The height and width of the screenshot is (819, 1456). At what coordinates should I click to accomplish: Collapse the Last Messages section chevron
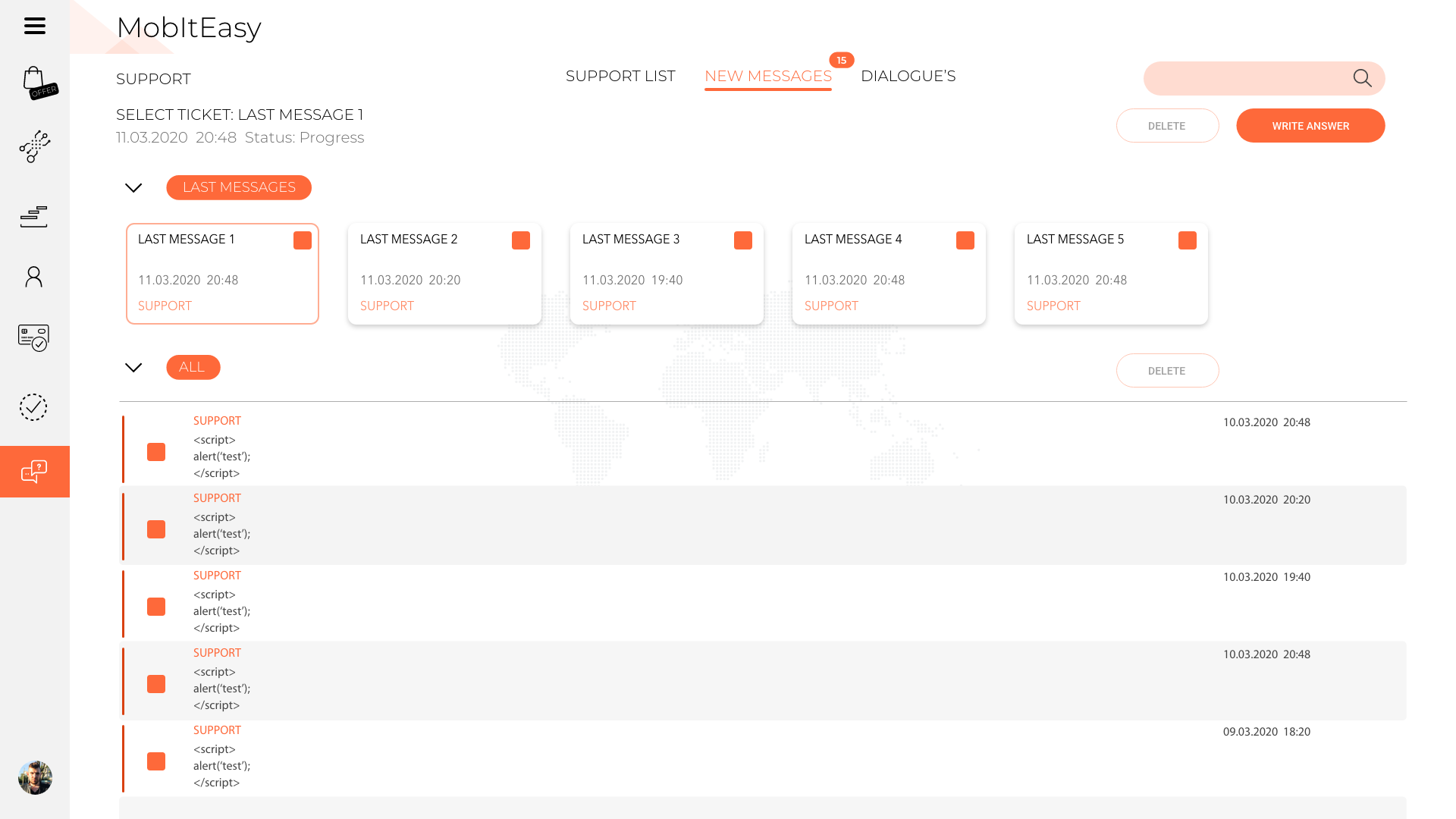pos(133,188)
